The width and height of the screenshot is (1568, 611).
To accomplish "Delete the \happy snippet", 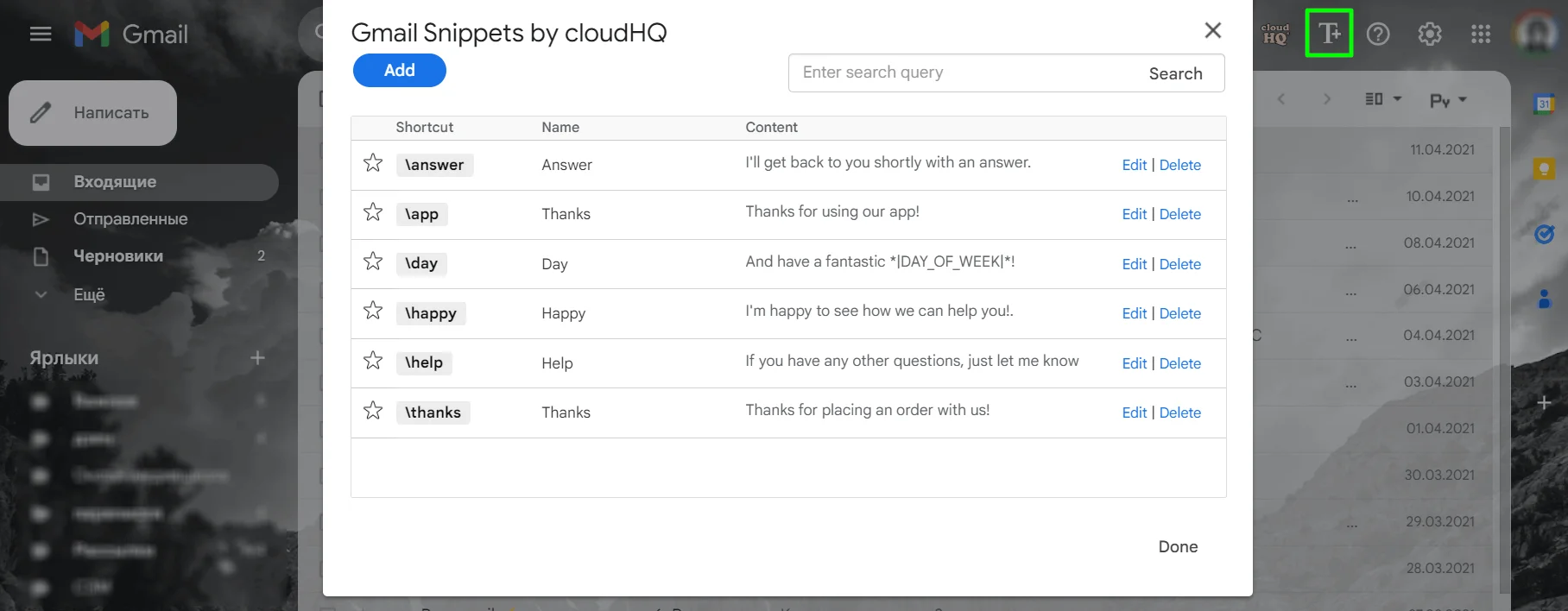I will pos(1179,313).
